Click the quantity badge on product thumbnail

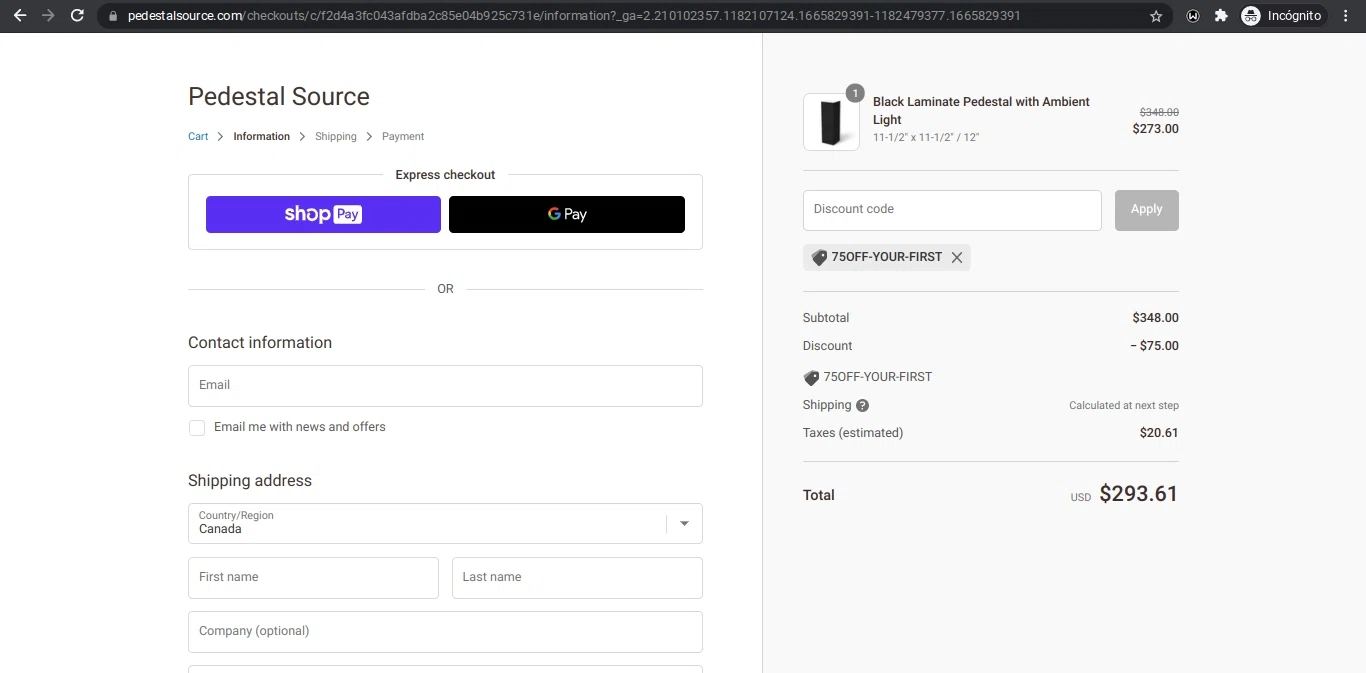pos(855,93)
